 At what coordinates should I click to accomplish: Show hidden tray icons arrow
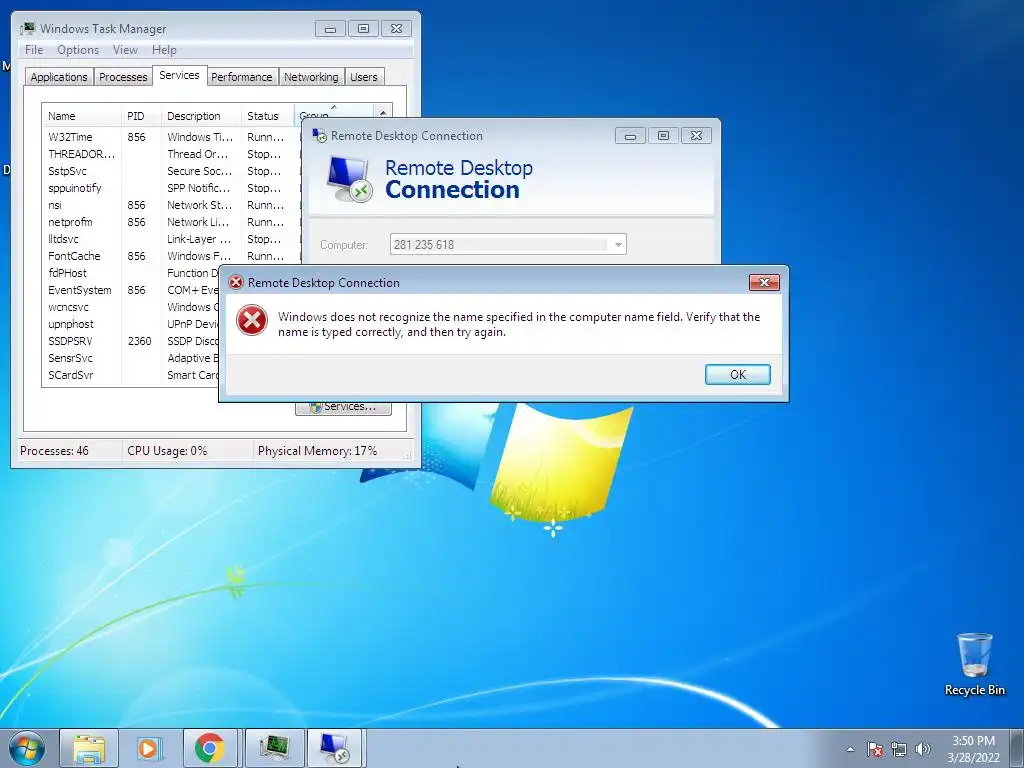click(x=850, y=749)
